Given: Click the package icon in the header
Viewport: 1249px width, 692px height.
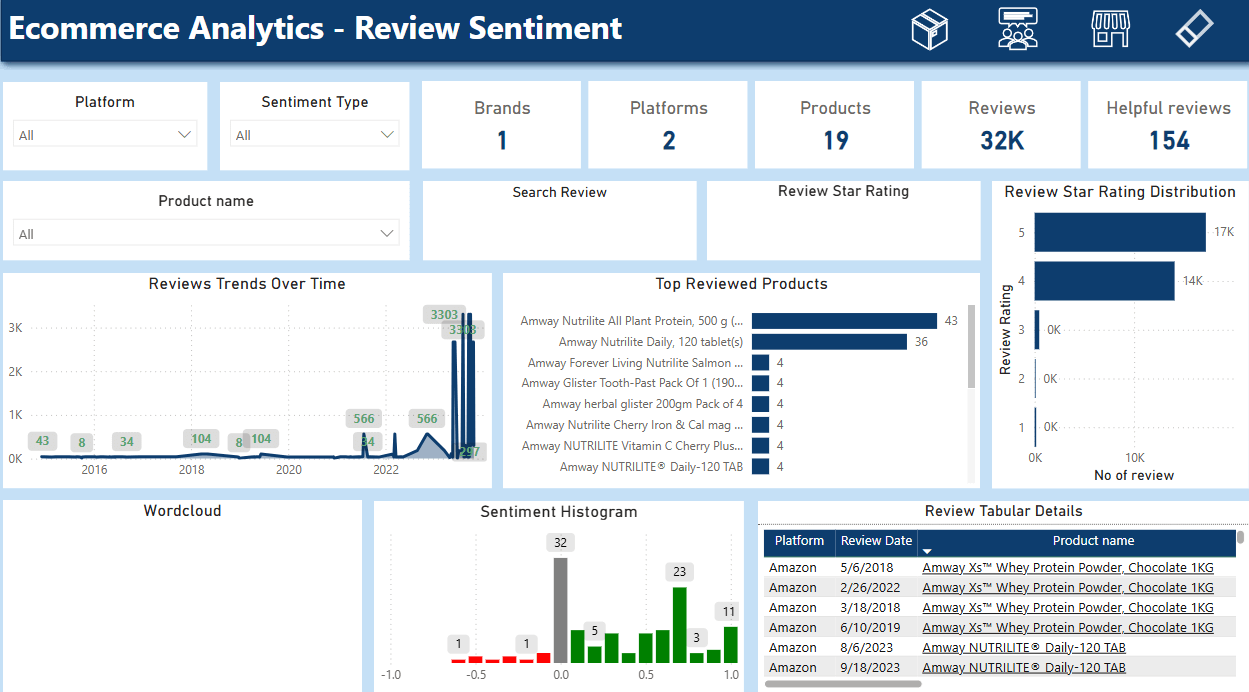Looking at the screenshot, I should [x=929, y=29].
